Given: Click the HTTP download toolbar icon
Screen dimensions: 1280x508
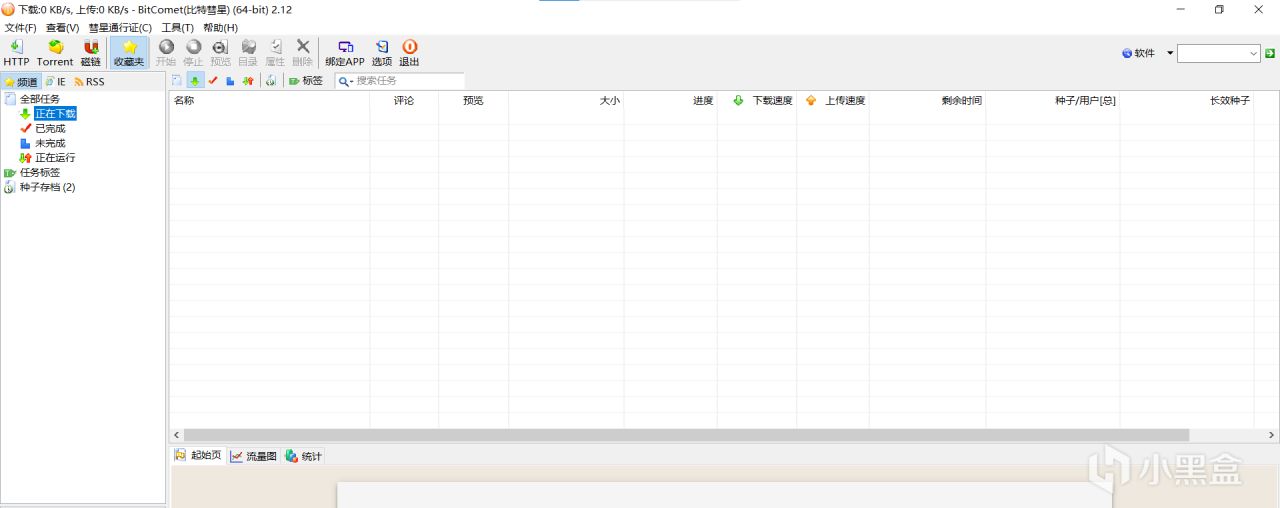Looking at the screenshot, I should point(16,53).
